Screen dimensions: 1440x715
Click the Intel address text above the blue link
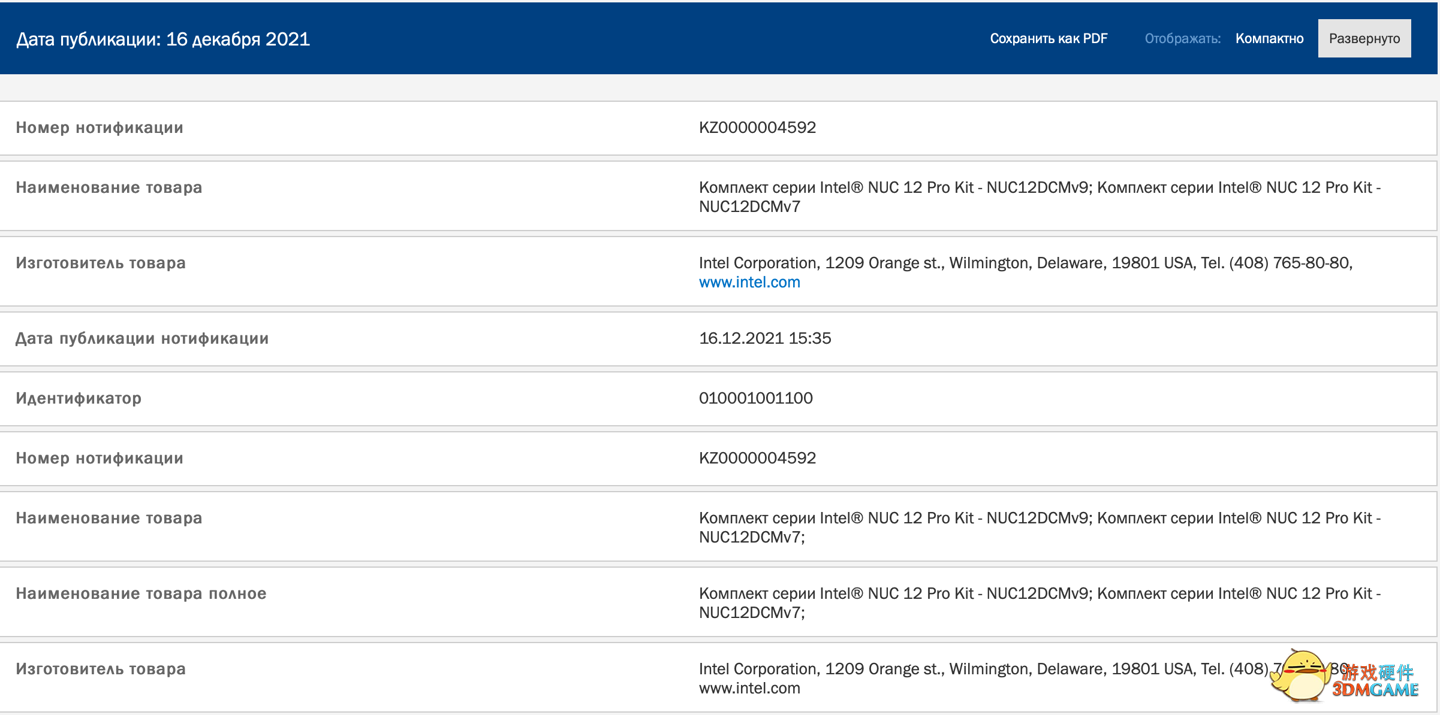pyautogui.click(x=1025, y=263)
